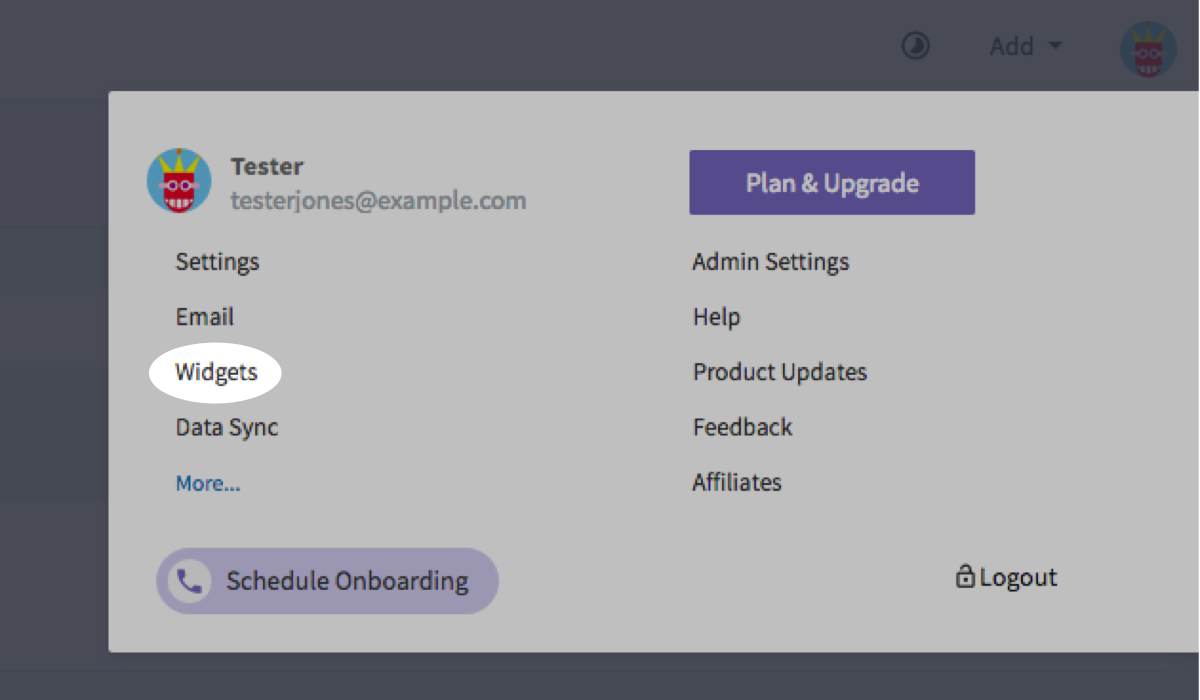Screen dimensions: 1200x700
Task: Select Email in the account menu
Action: click(x=204, y=317)
